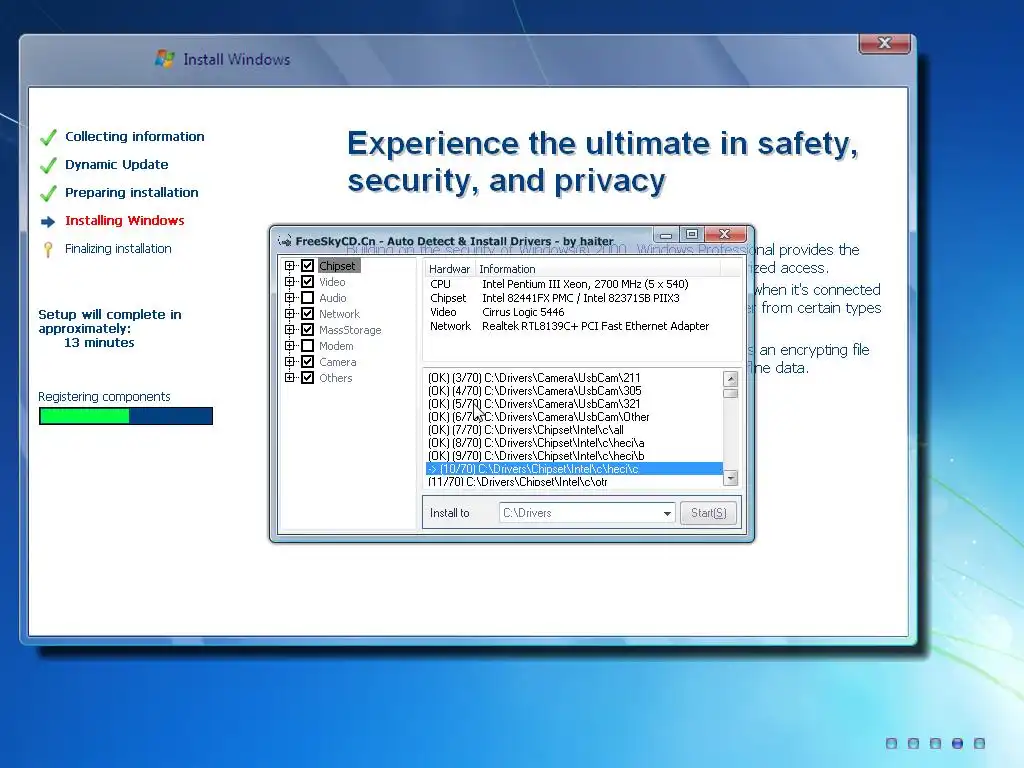This screenshot has height=768, width=1024.
Task: Select the Modem tree label
Action: 336,346
